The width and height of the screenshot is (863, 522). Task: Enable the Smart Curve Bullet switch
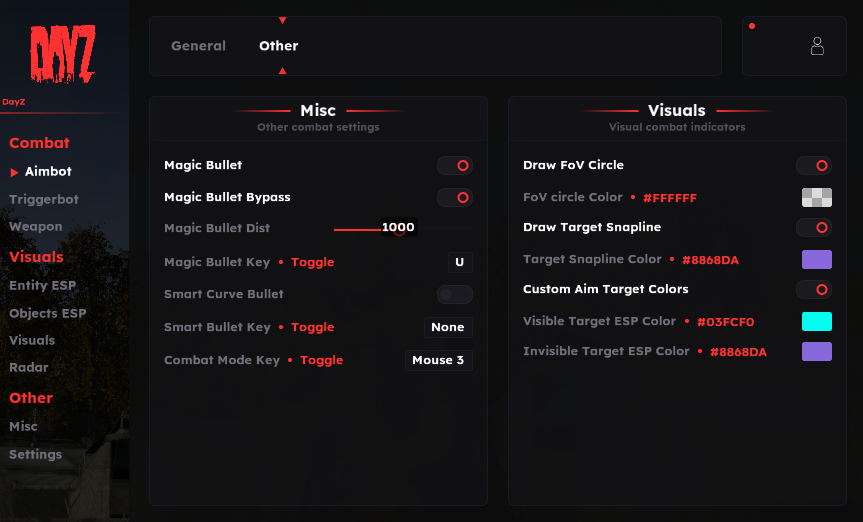click(455, 295)
